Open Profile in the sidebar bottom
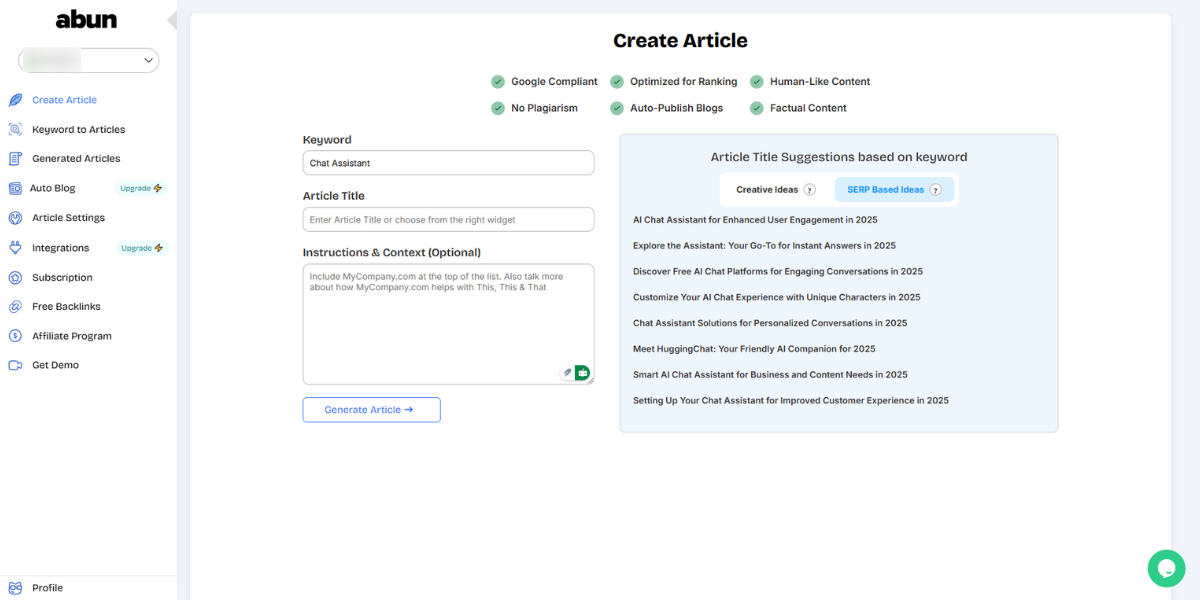1200x600 pixels. 47,588
